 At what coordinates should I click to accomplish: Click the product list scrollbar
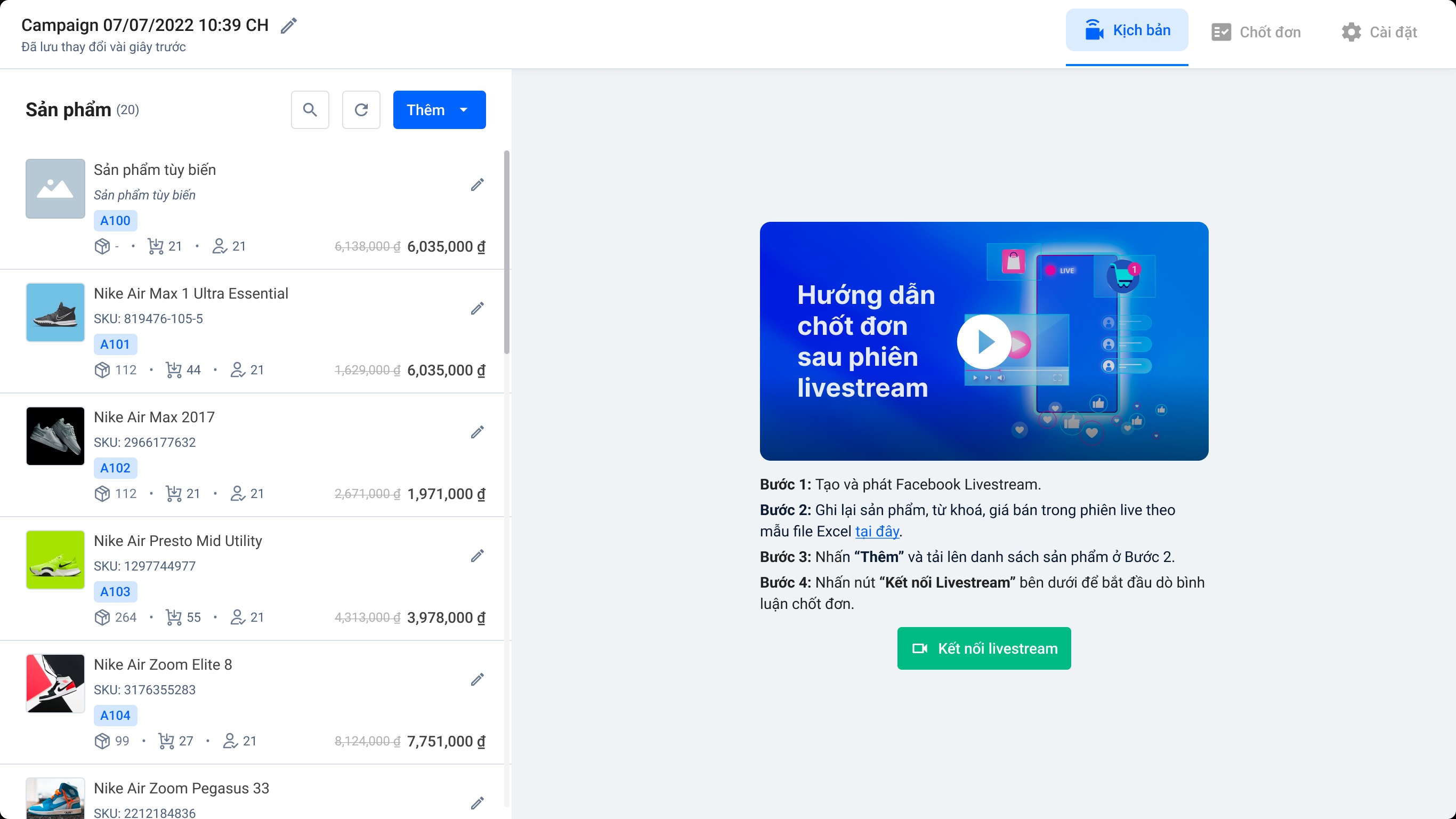[x=506, y=252]
